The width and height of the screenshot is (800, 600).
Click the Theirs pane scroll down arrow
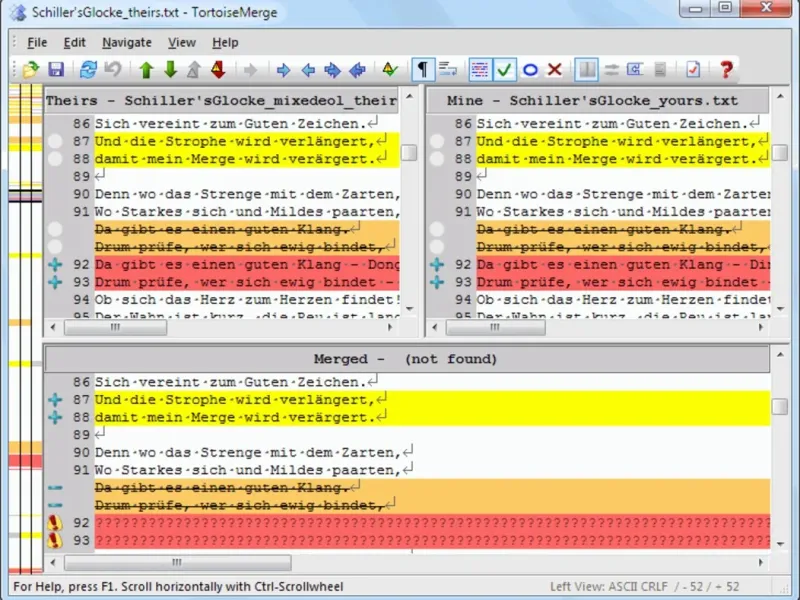[409, 309]
